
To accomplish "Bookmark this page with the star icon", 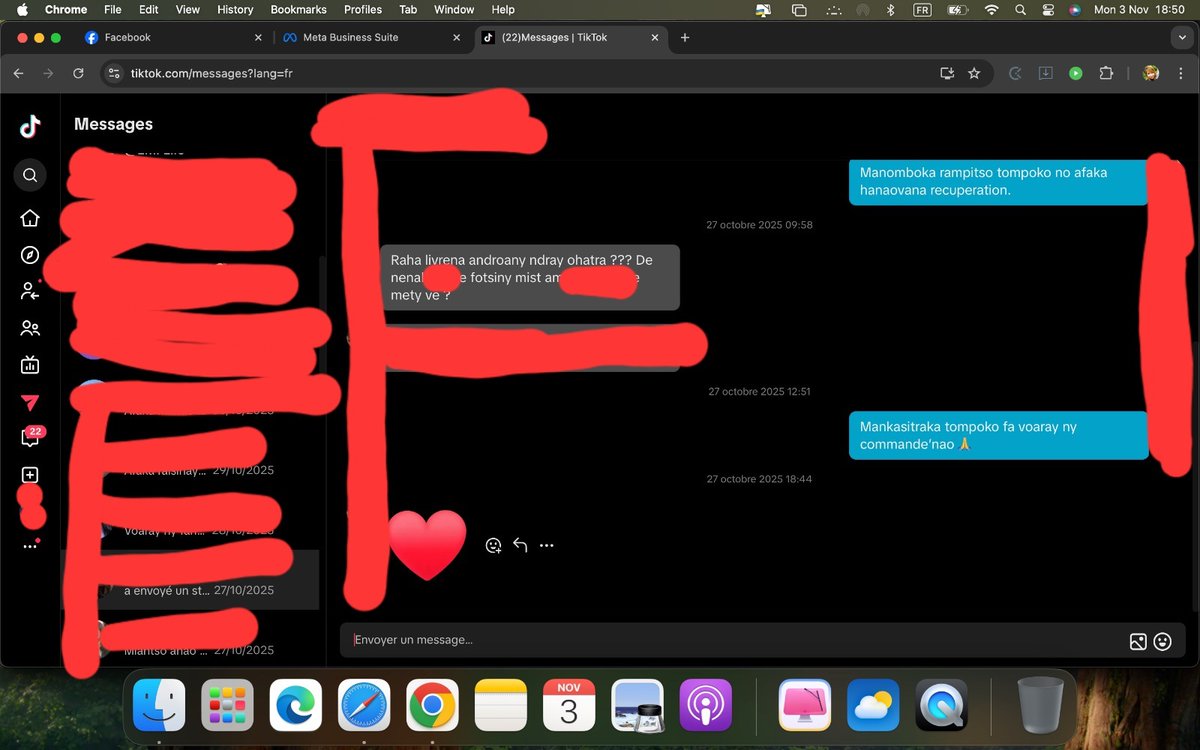I will coord(974,73).
